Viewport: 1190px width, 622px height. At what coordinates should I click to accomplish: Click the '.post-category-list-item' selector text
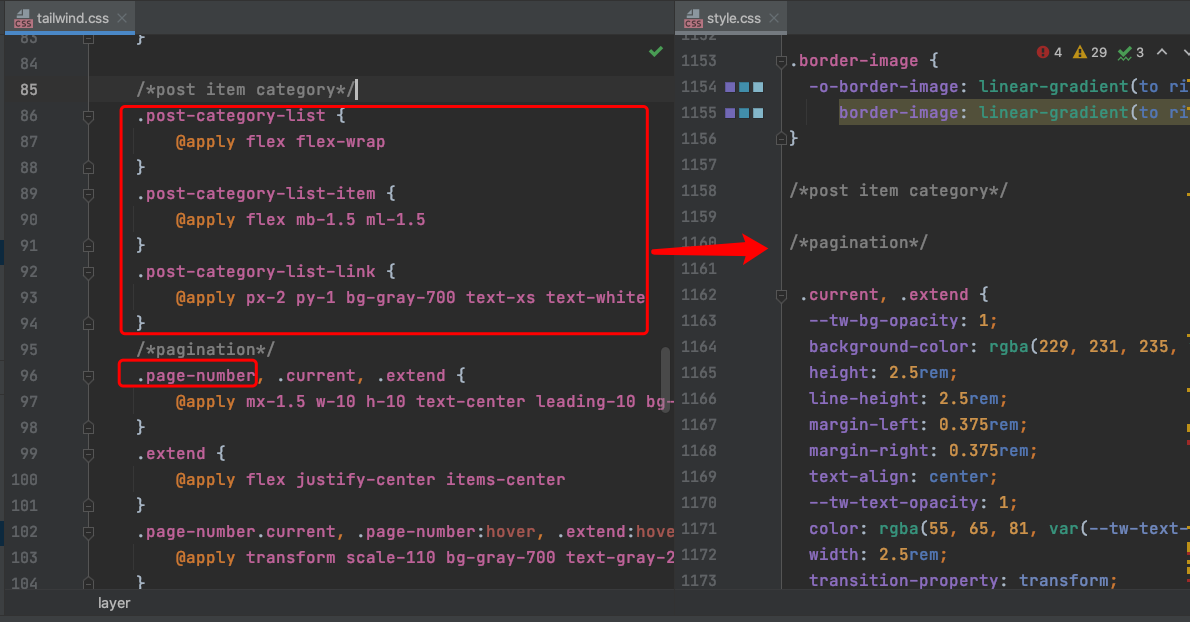coord(256,193)
